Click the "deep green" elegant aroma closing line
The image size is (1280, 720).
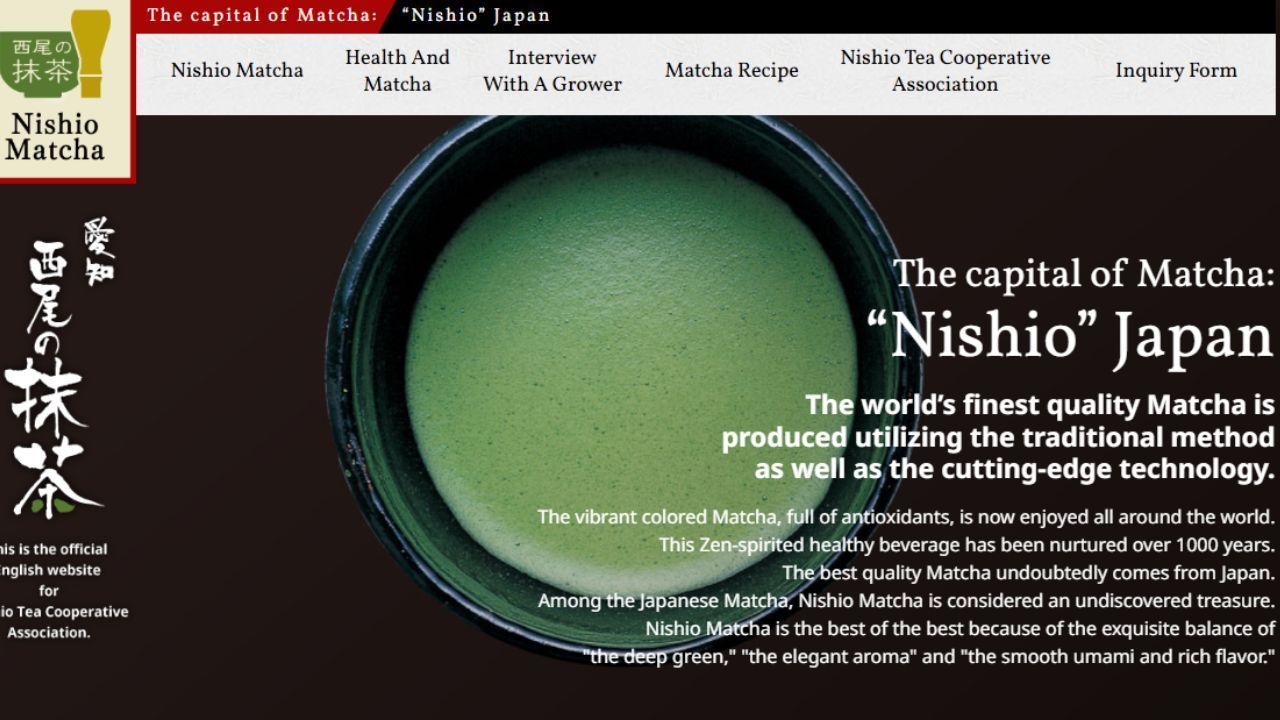(x=929, y=656)
